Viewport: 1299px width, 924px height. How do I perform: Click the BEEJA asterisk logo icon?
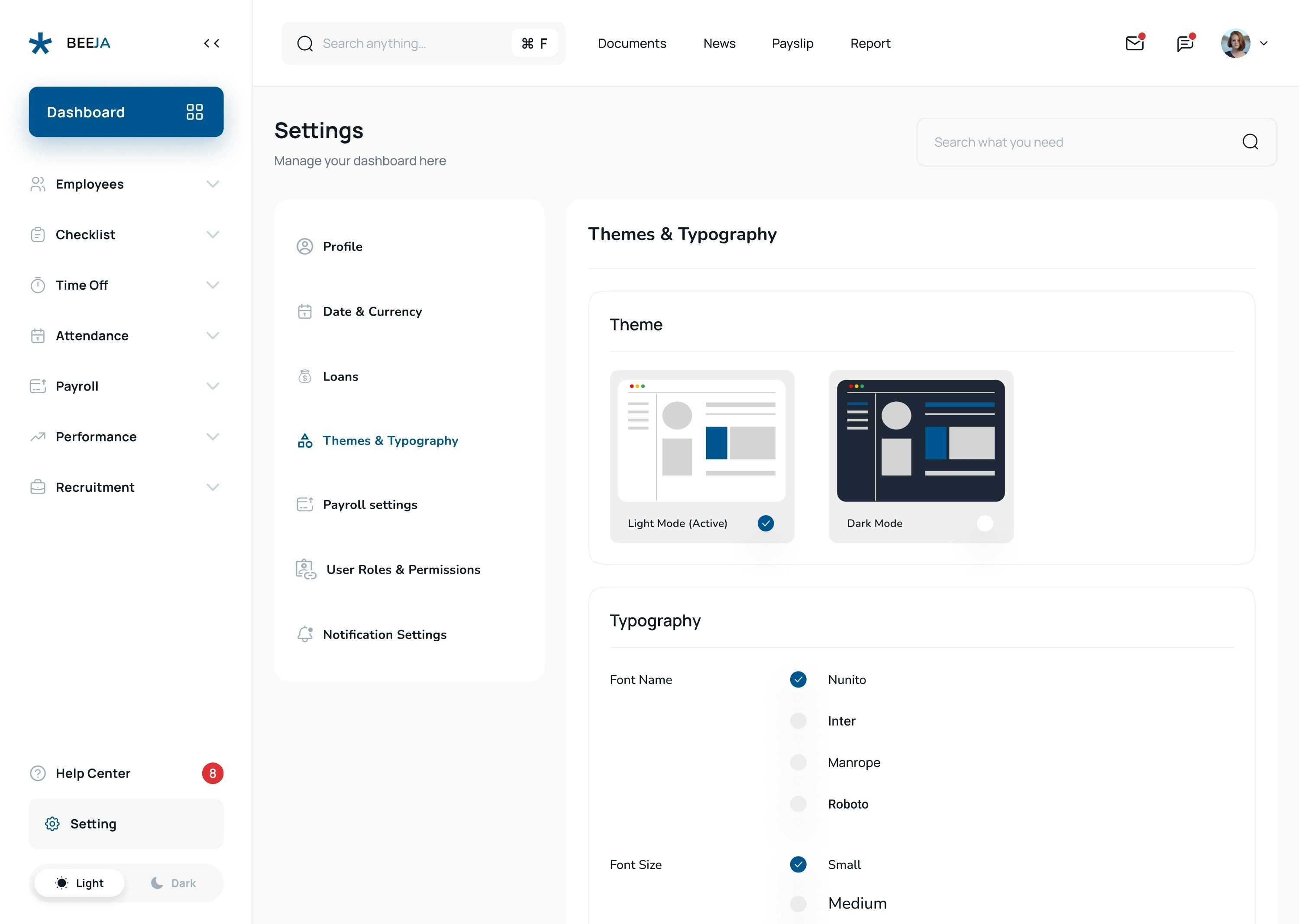click(x=40, y=43)
